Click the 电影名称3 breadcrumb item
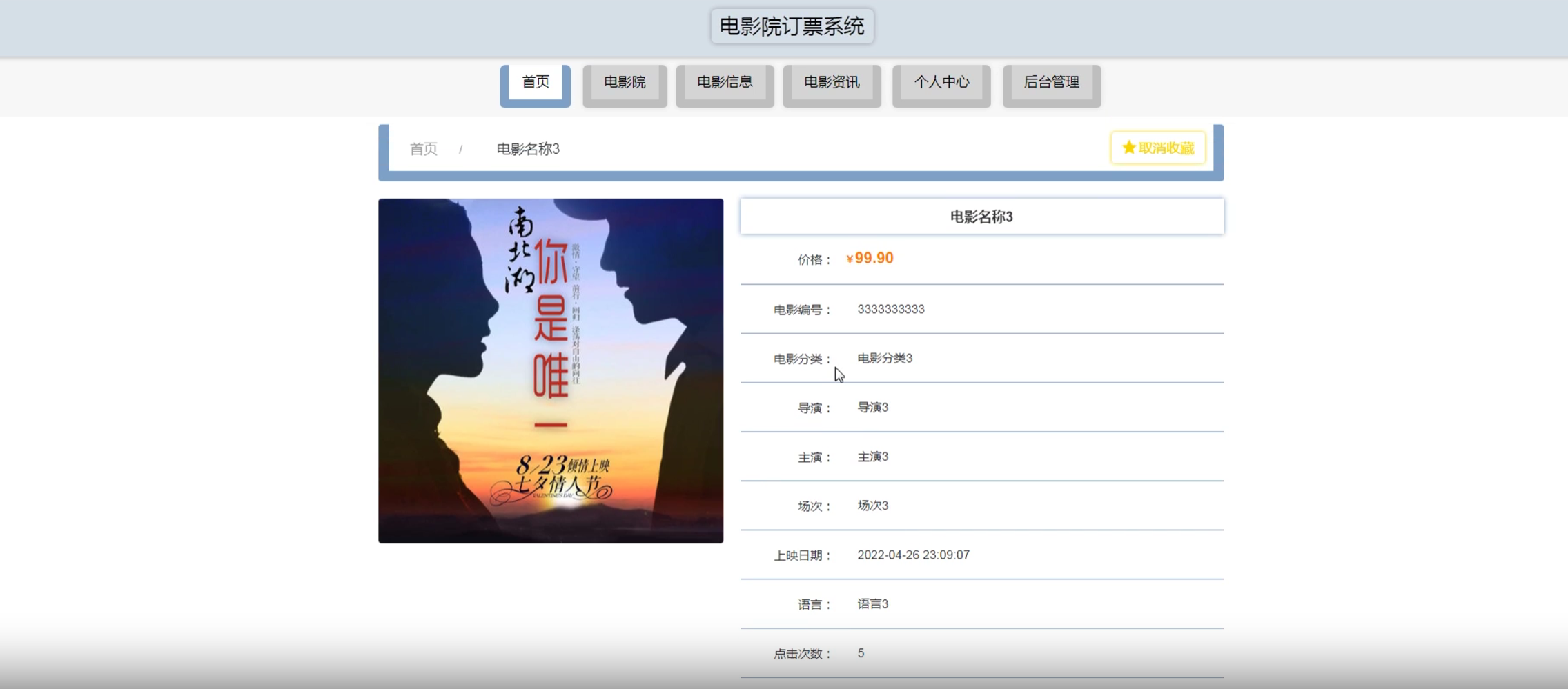The width and height of the screenshot is (1568, 689). coord(528,149)
